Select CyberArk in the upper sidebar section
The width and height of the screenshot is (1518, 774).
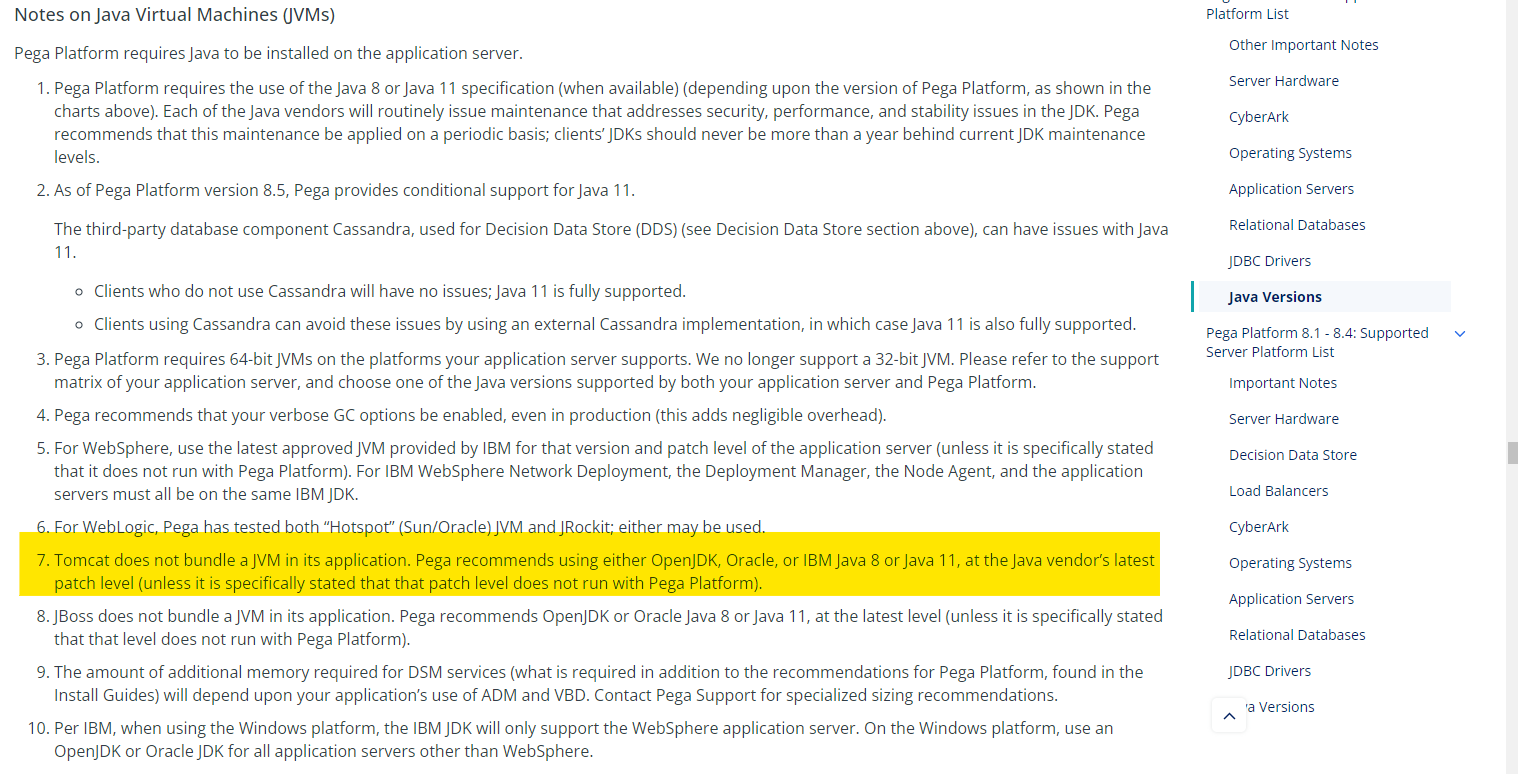(x=1258, y=116)
